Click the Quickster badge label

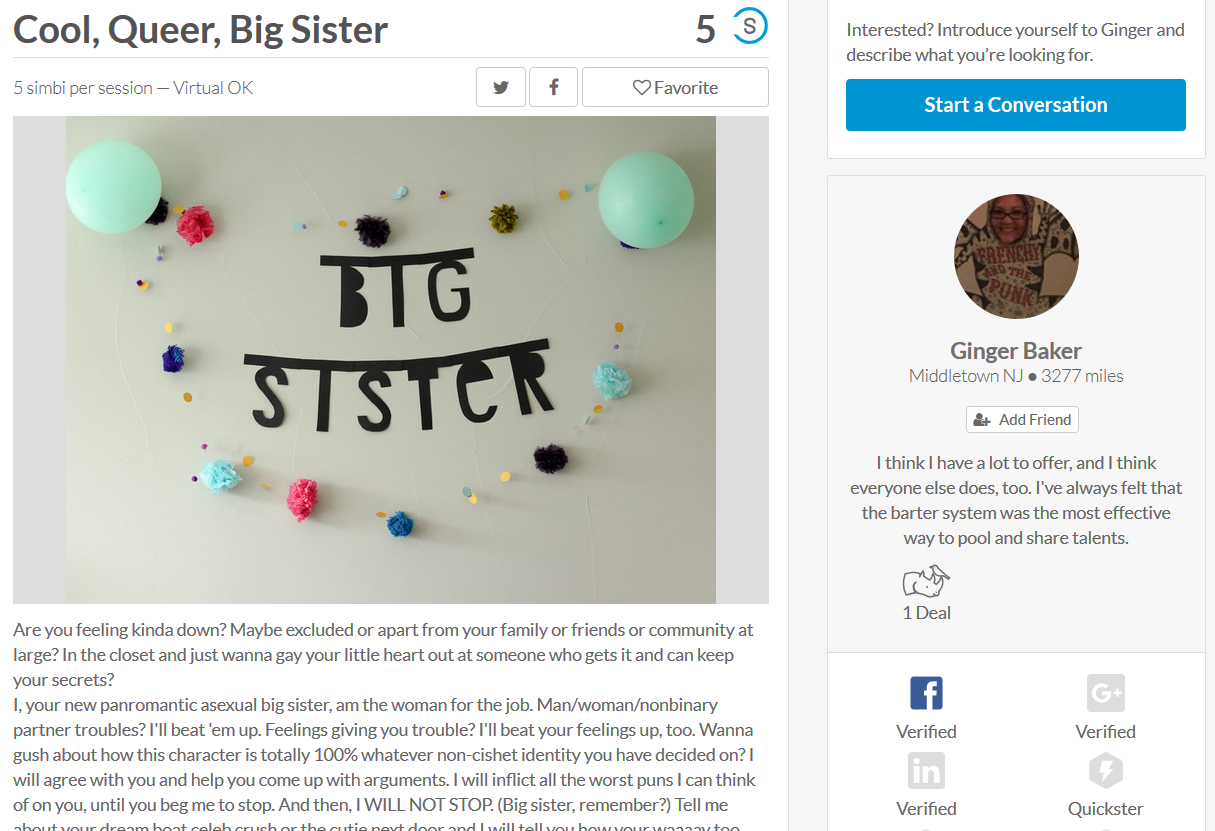(x=1105, y=808)
